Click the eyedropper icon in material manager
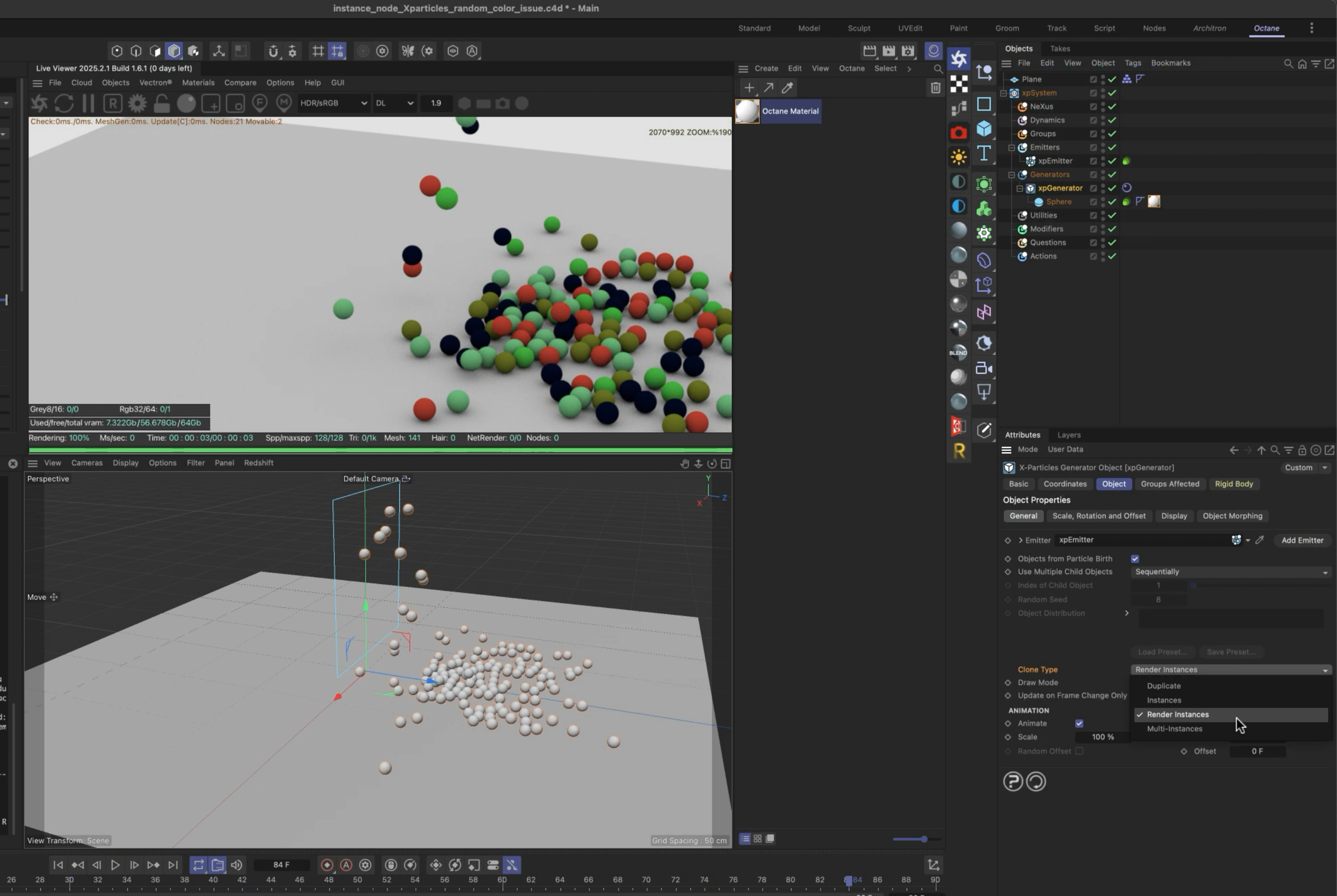The width and height of the screenshot is (1337, 896). (x=788, y=88)
